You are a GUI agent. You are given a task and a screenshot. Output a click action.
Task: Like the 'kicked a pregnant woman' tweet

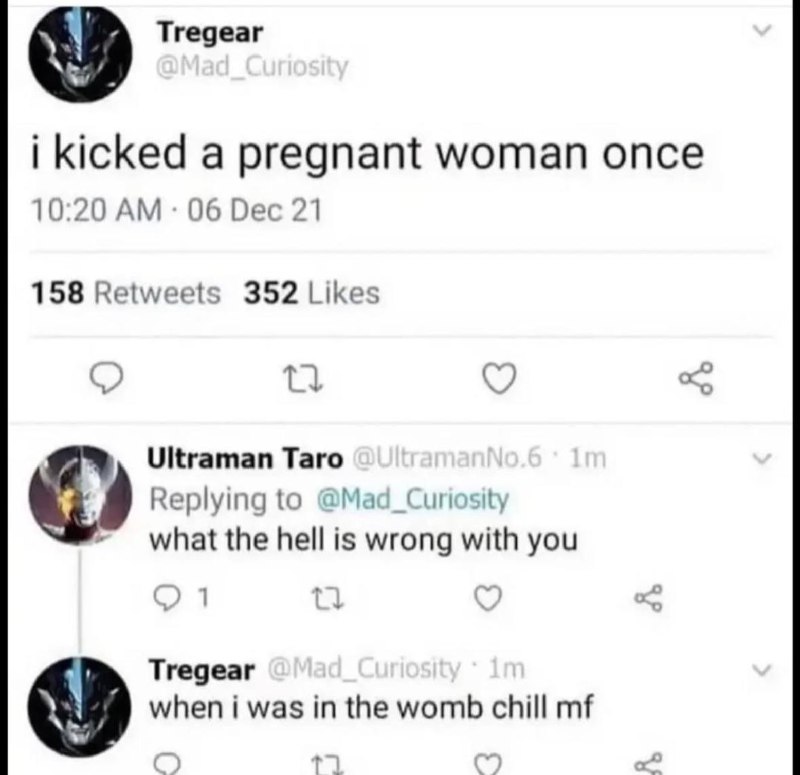point(499,379)
